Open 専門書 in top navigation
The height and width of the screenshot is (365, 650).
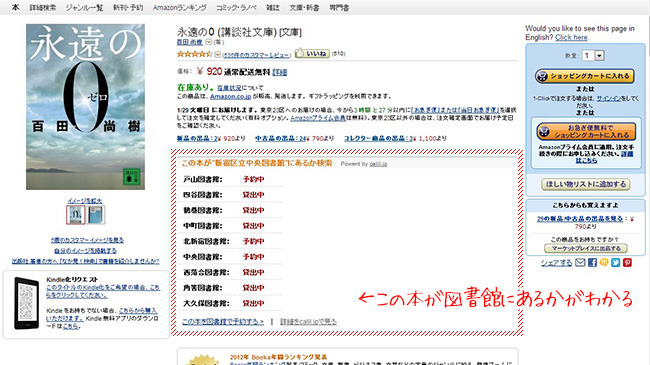click(x=339, y=7)
